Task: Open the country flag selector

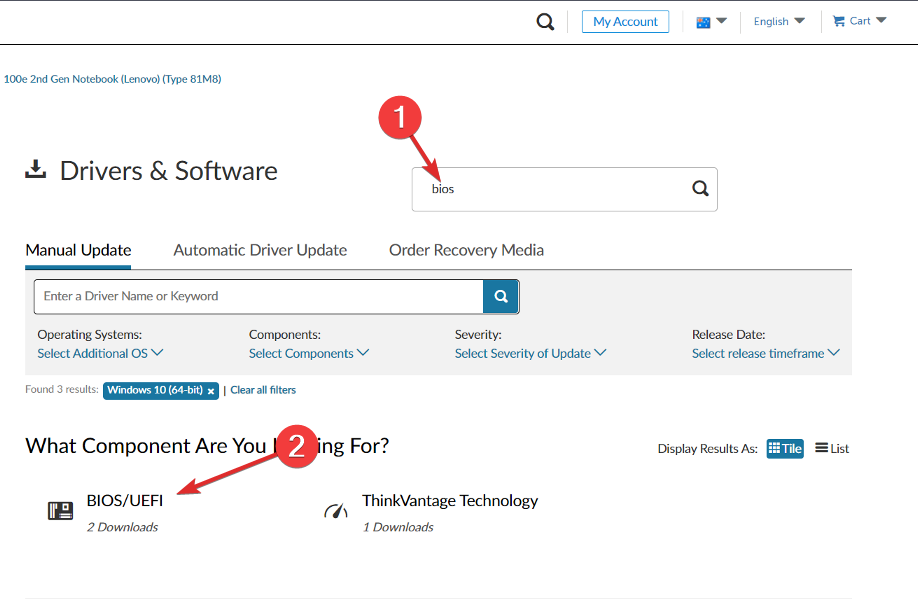Action: coord(711,21)
